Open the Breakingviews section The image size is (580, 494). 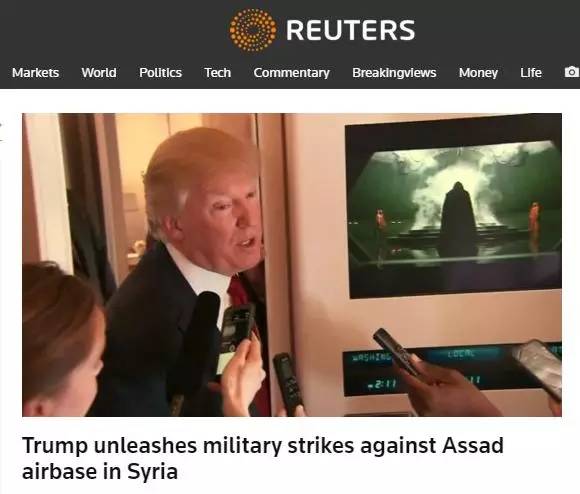(x=394, y=73)
